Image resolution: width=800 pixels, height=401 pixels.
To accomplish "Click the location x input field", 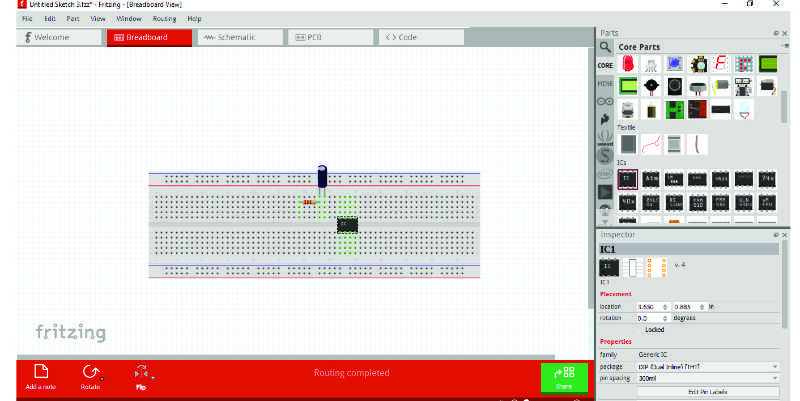I will point(649,307).
